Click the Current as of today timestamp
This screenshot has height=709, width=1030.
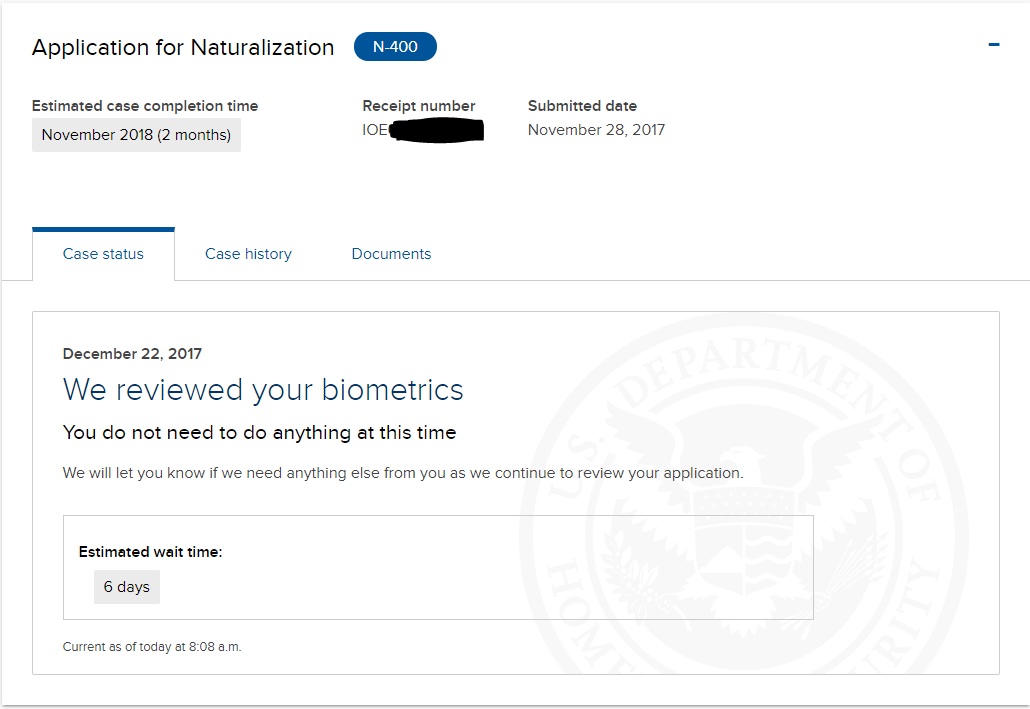click(152, 647)
